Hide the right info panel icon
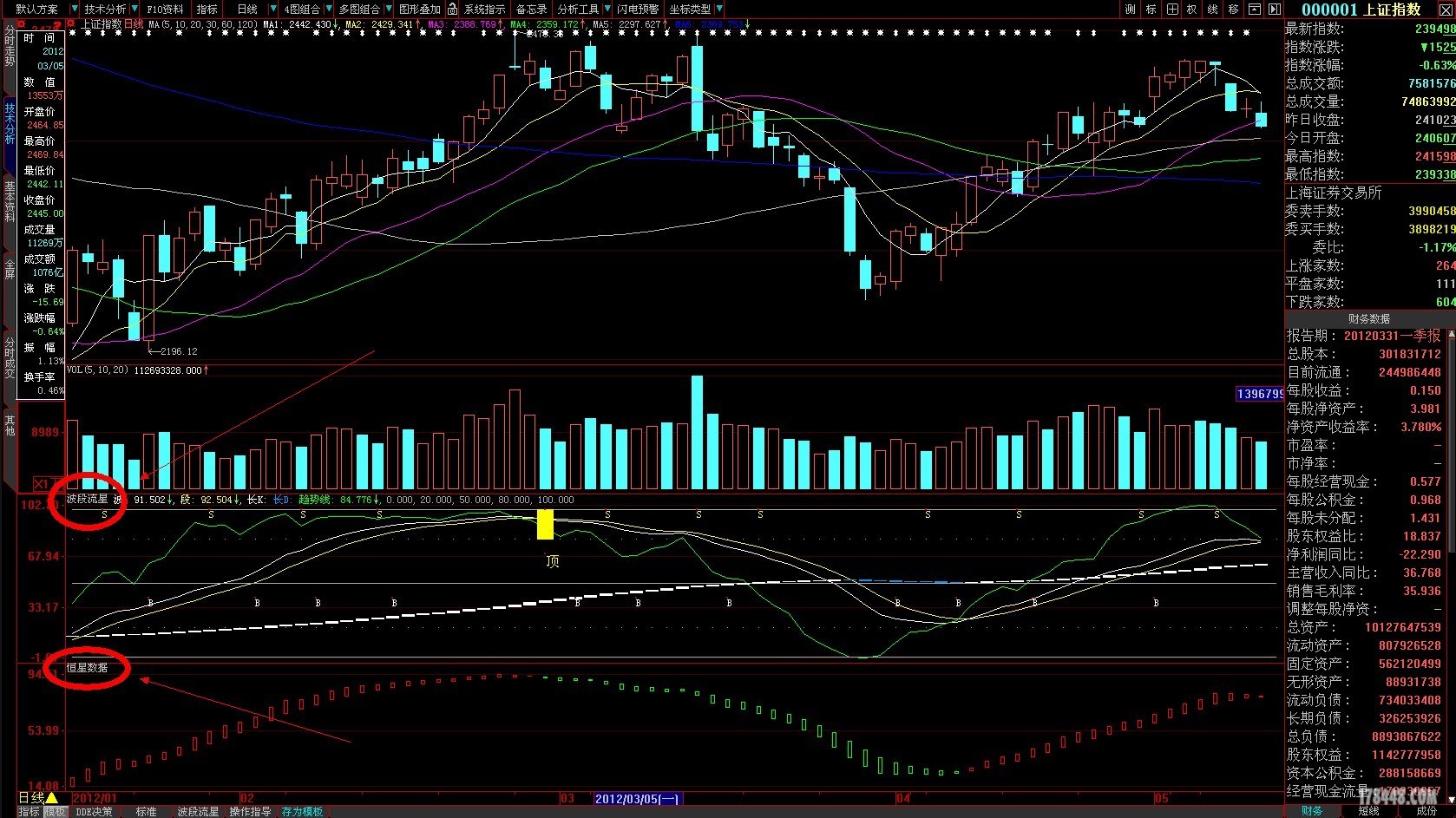 pyautogui.click(x=1275, y=9)
